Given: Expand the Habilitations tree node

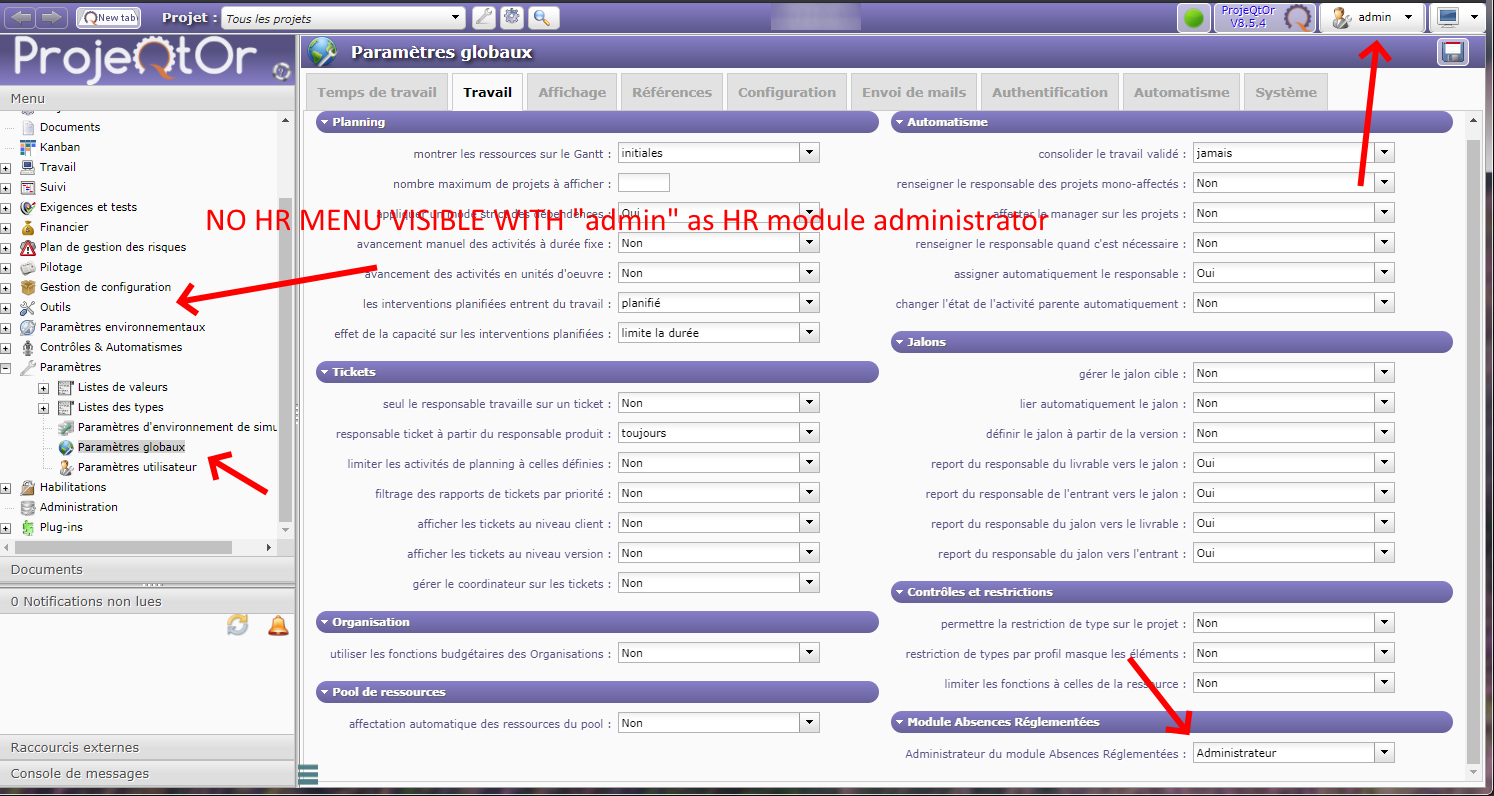Looking at the screenshot, I should (6, 488).
